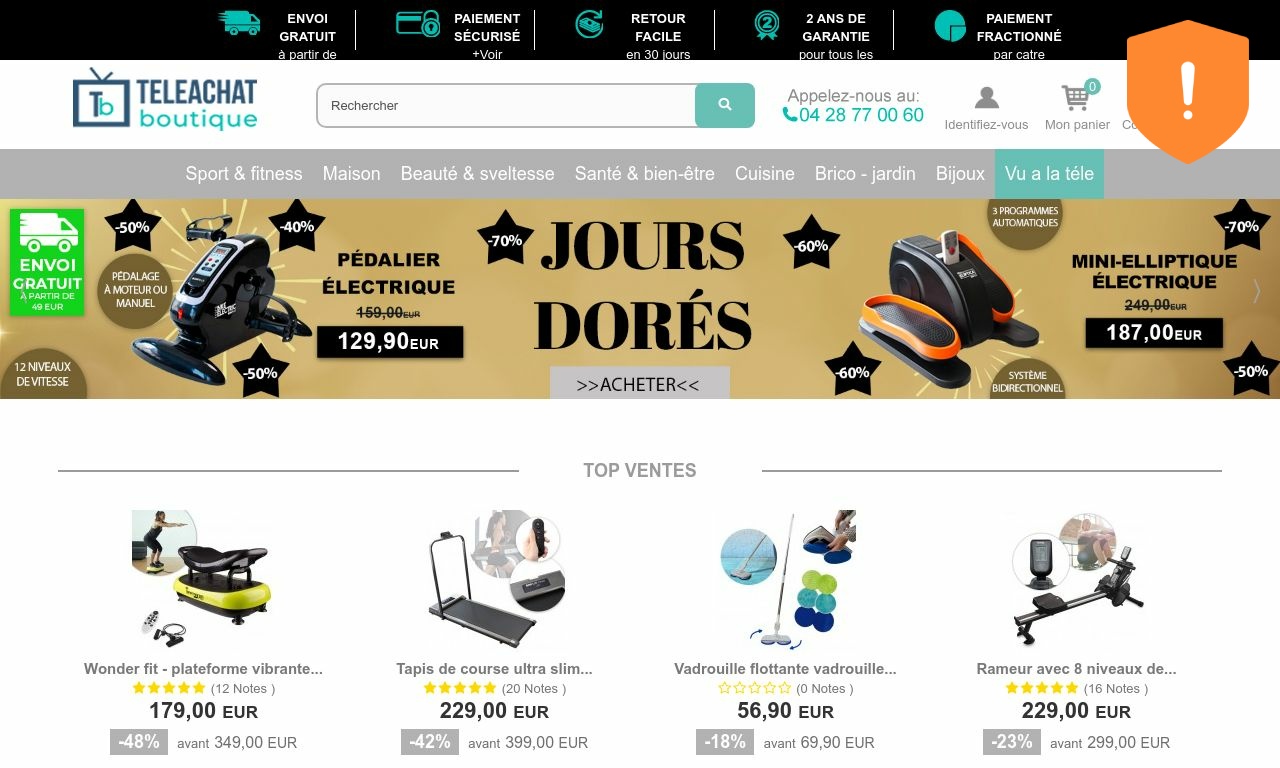
Task: Click the Wonder fit vibrating platform thumbnail
Action: 203,580
